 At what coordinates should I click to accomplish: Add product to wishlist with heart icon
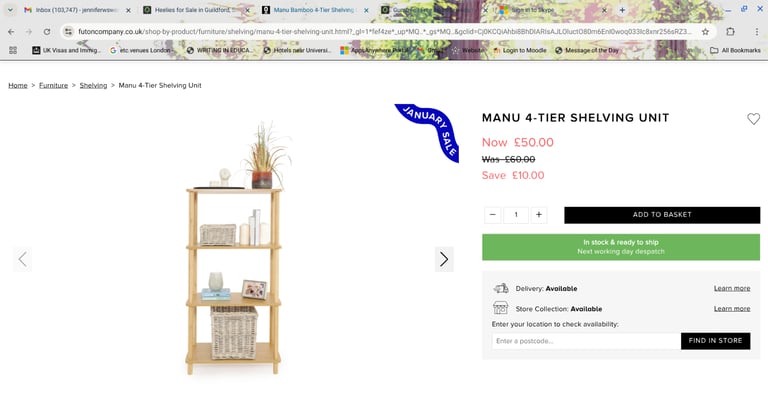(753, 119)
